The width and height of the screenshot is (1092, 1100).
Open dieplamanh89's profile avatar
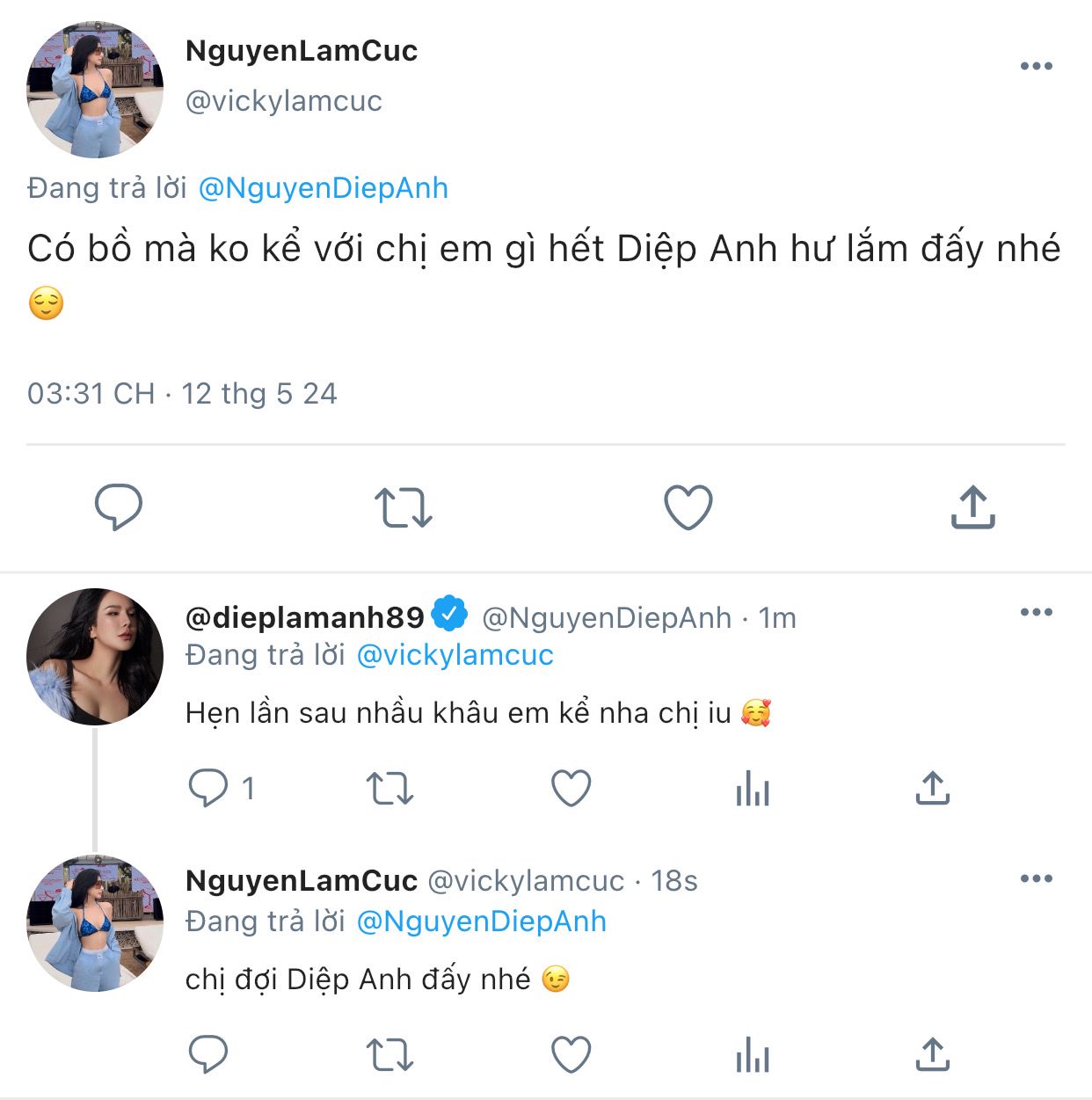(95, 657)
